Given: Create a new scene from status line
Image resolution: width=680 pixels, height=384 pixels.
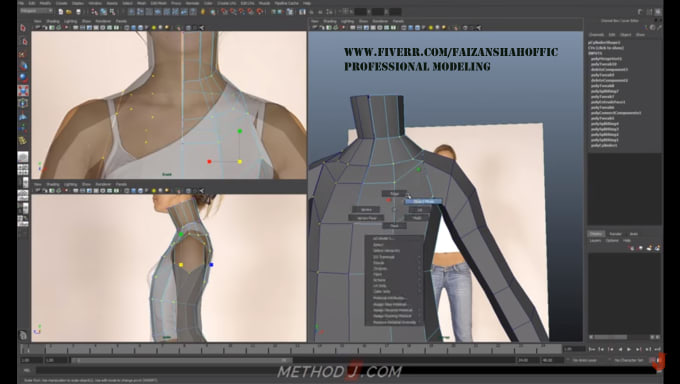Looking at the screenshot, I should click(61, 12).
